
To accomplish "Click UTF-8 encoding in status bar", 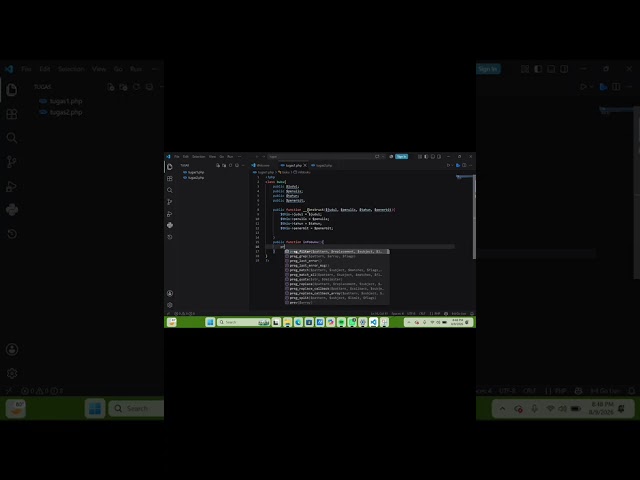I will (411, 313).
